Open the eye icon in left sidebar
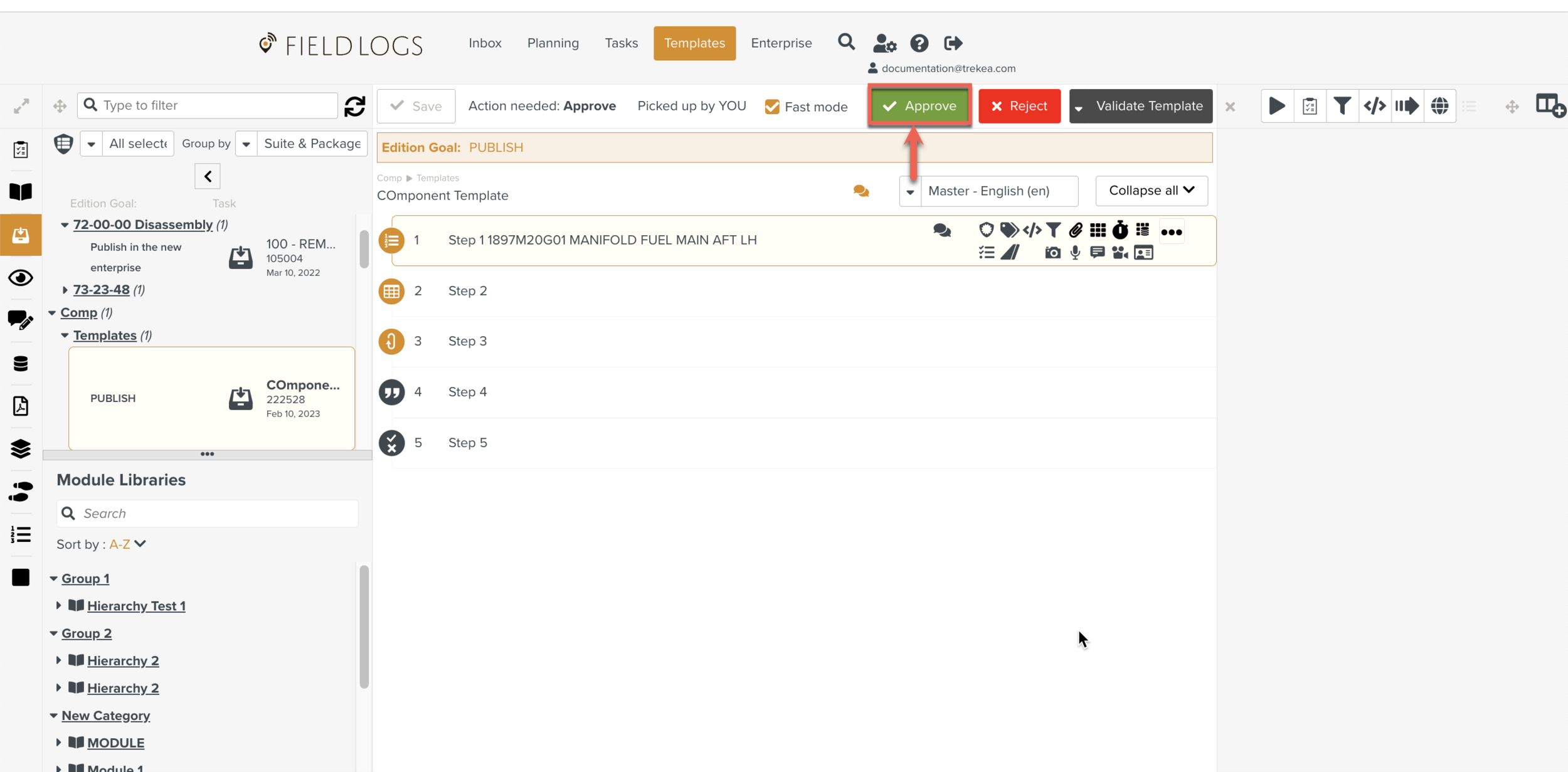Image resolution: width=1568 pixels, height=772 pixels. (21, 278)
